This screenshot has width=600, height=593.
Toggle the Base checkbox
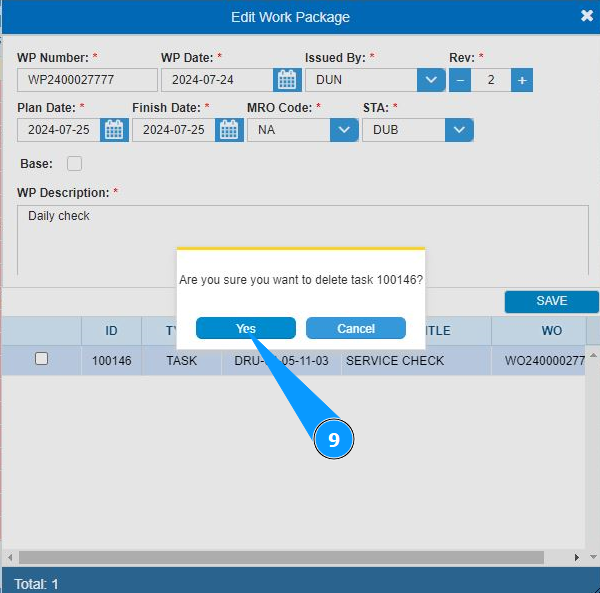tap(74, 164)
